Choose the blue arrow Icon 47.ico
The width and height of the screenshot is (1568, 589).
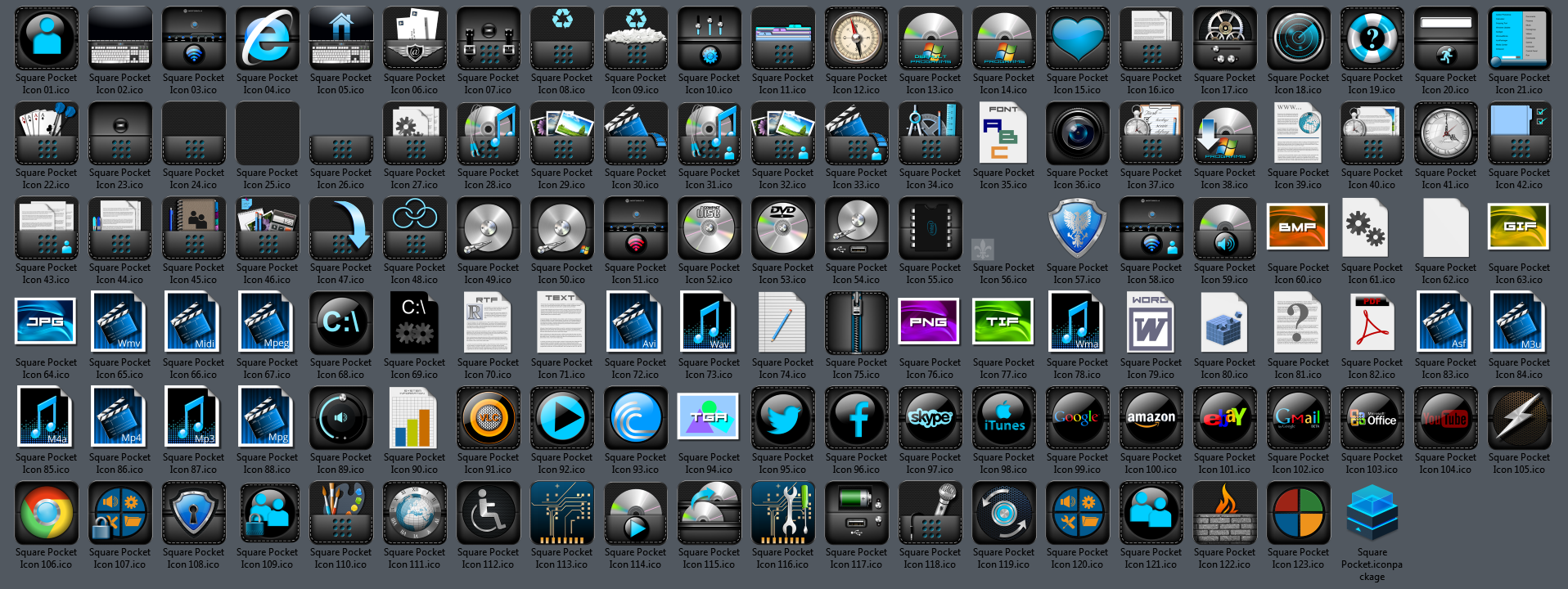click(341, 228)
